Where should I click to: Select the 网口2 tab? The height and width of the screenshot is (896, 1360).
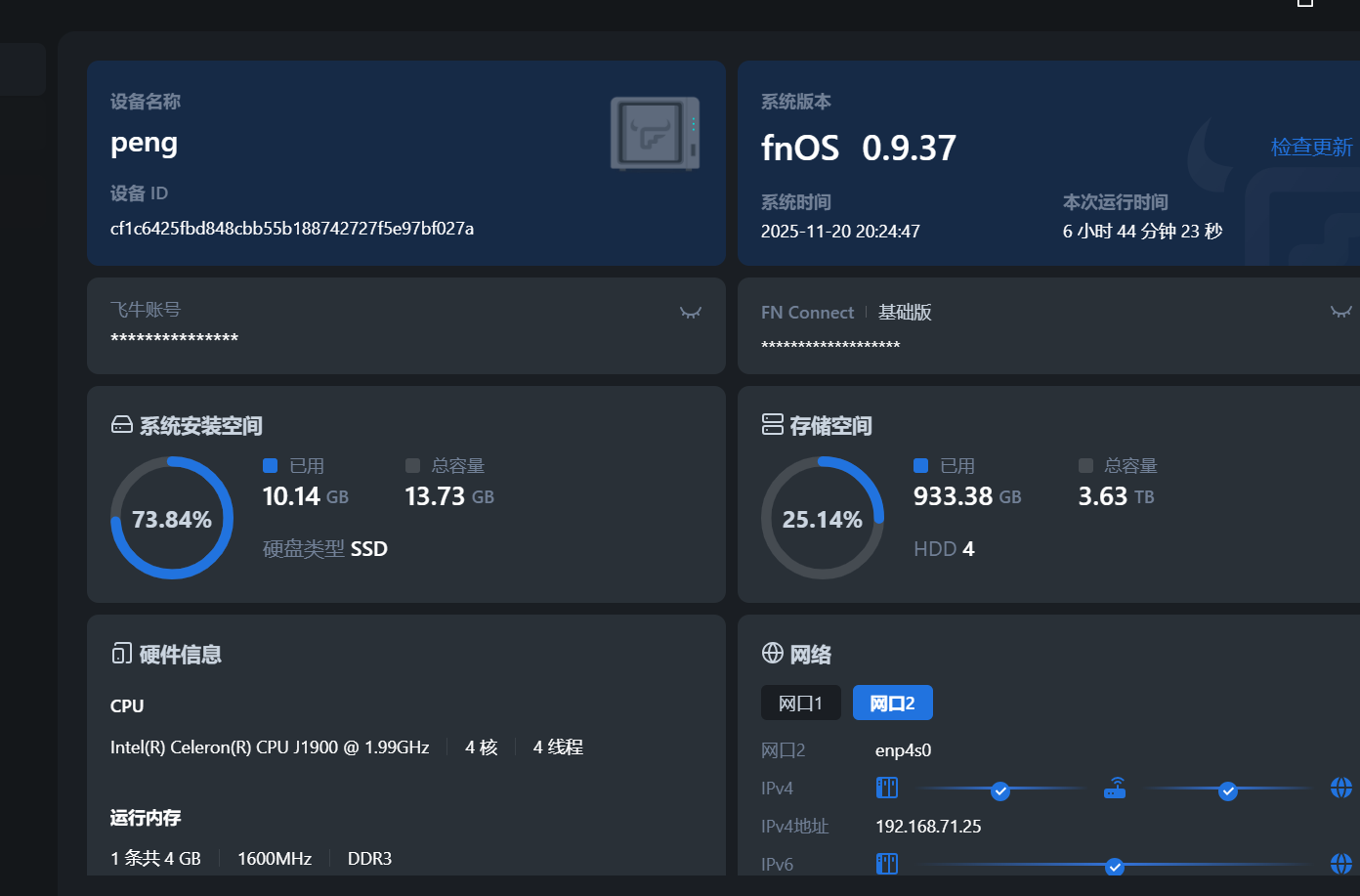pyautogui.click(x=892, y=704)
